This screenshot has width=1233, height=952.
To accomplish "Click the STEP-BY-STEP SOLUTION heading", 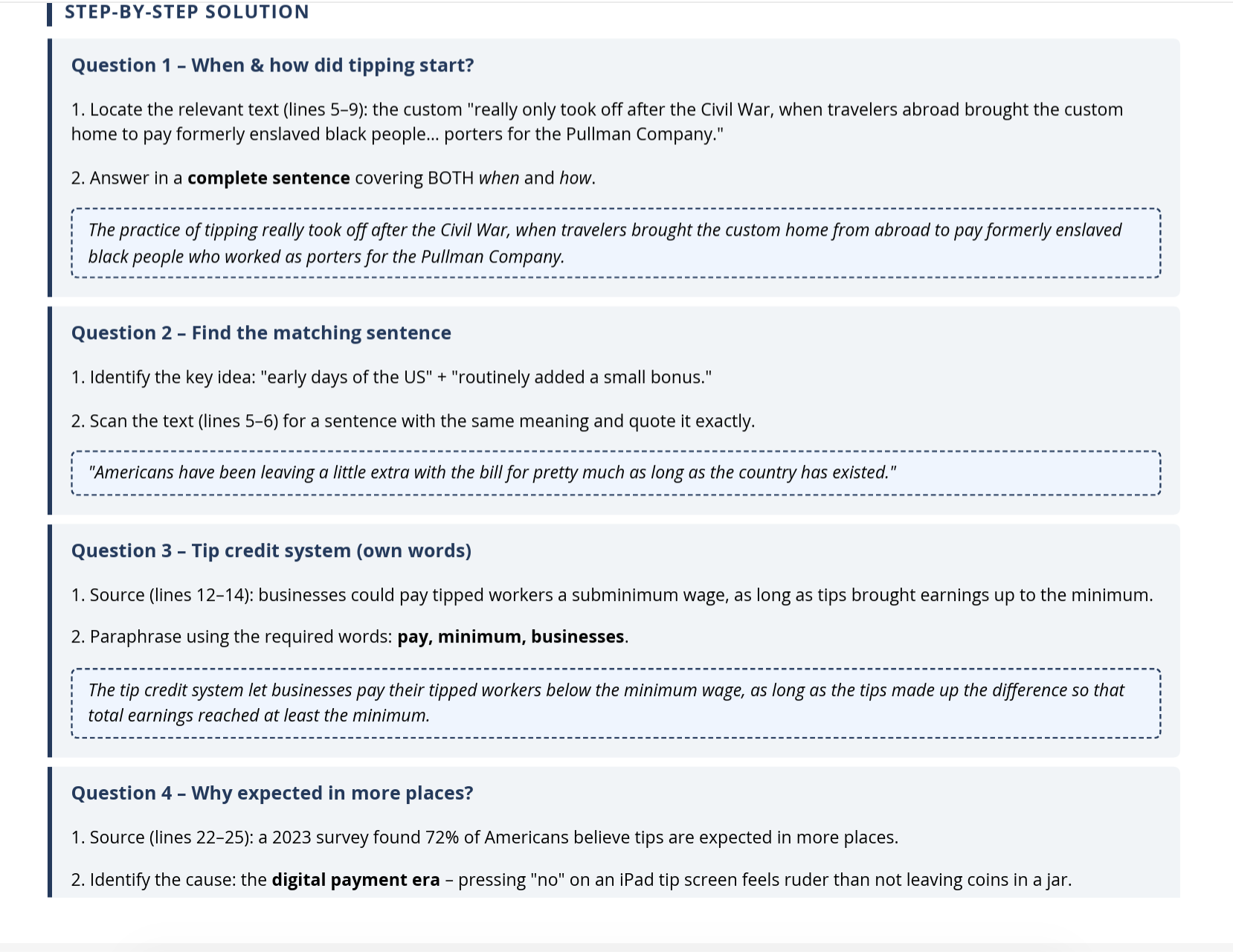I will pyautogui.click(x=187, y=12).
